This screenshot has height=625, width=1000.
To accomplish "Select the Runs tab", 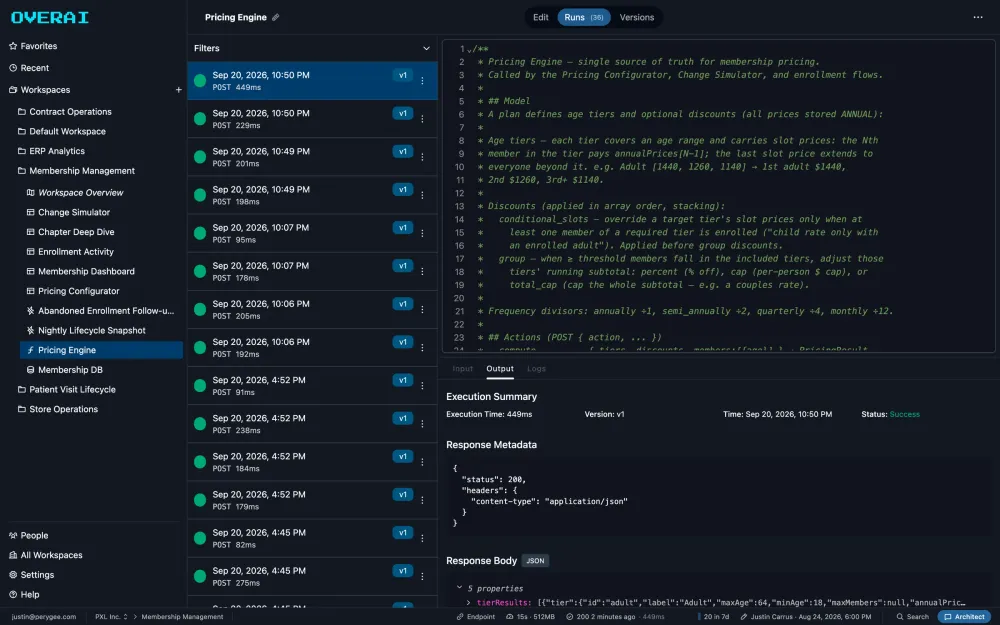I will [x=584, y=17].
